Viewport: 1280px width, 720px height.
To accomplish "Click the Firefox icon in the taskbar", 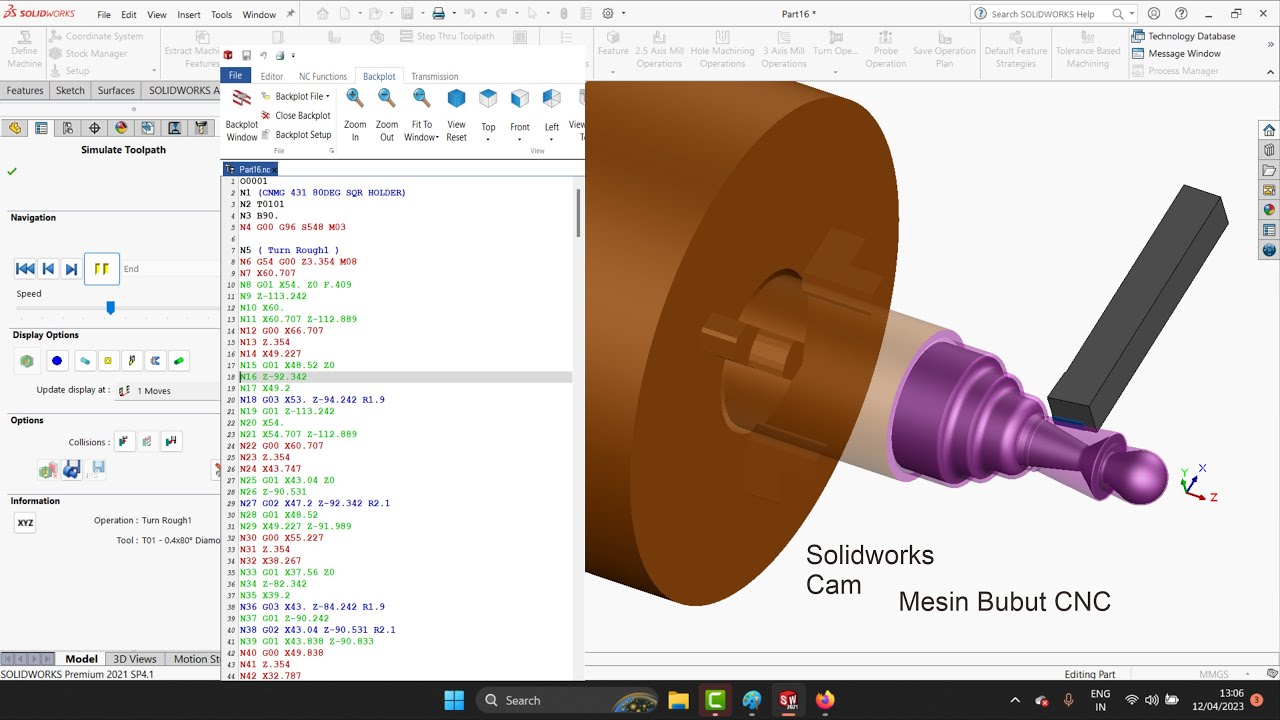I will tap(825, 700).
